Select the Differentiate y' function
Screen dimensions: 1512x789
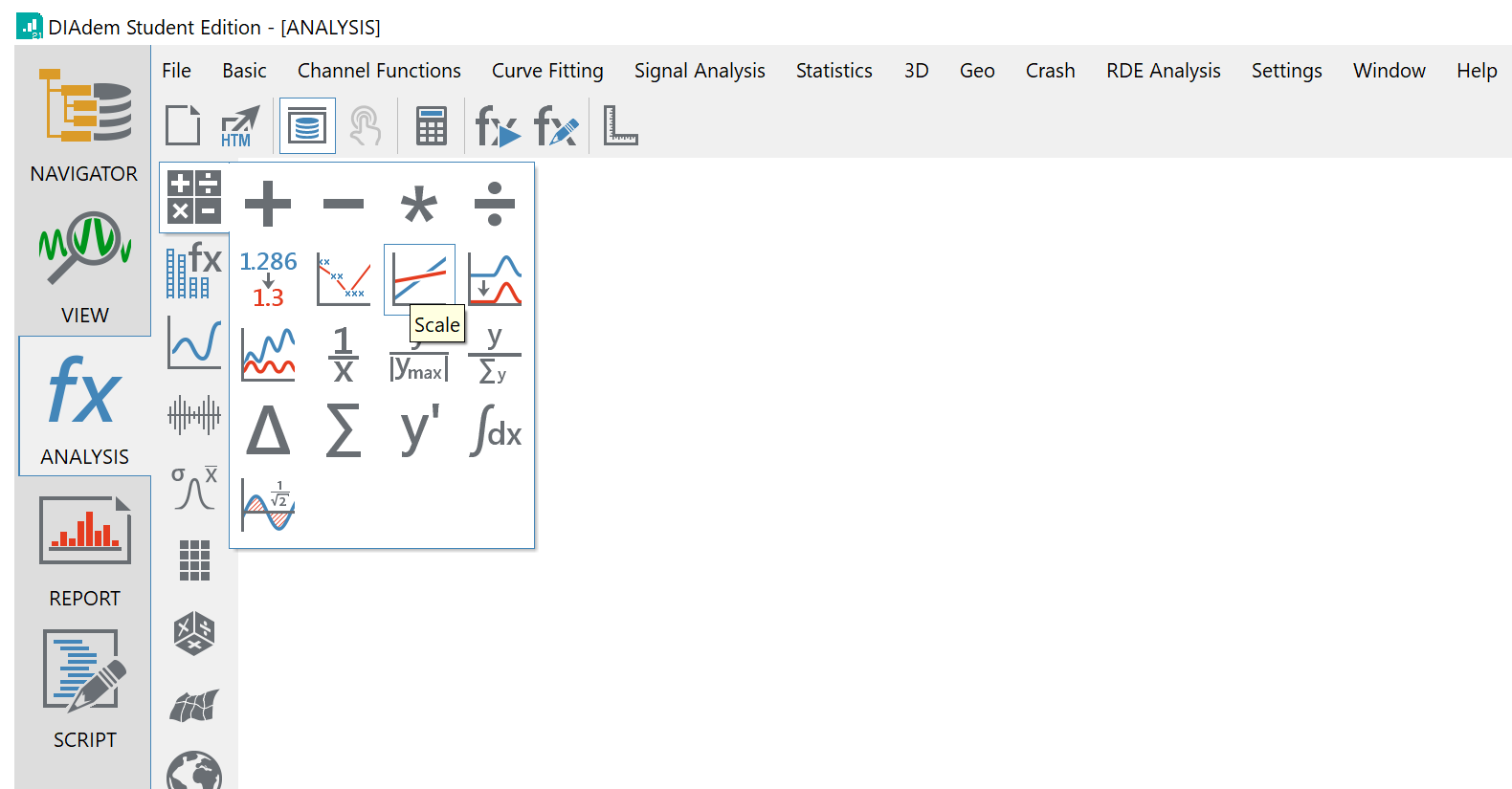(419, 430)
